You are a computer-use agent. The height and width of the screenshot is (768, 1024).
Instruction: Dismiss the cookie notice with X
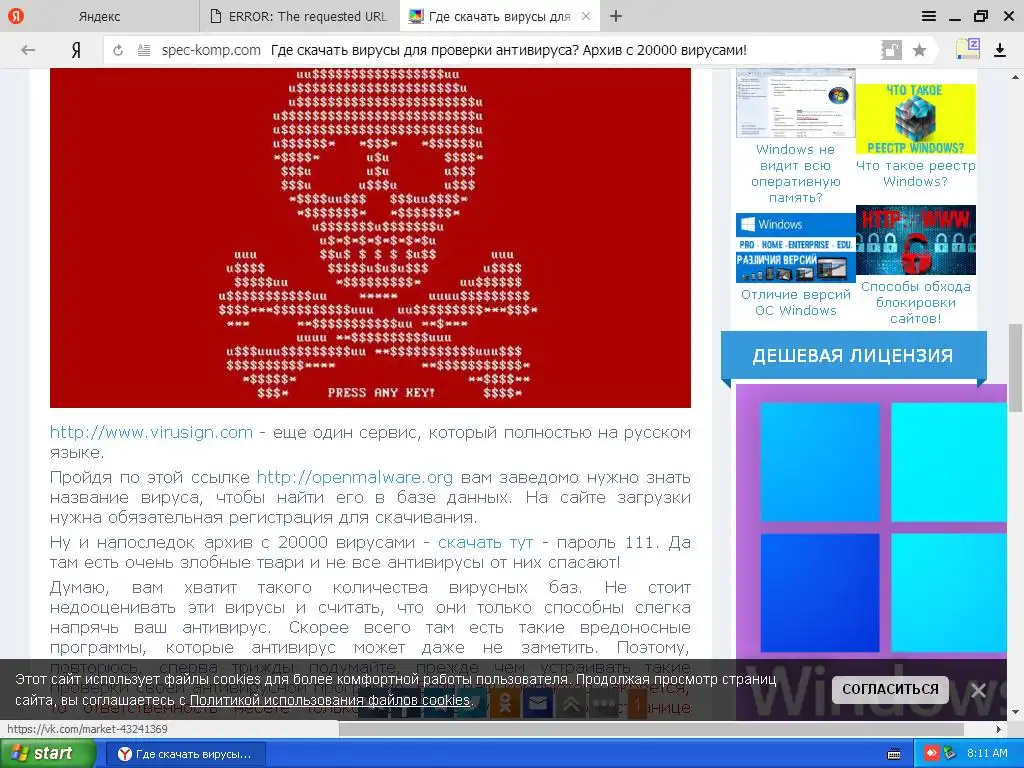[978, 690]
